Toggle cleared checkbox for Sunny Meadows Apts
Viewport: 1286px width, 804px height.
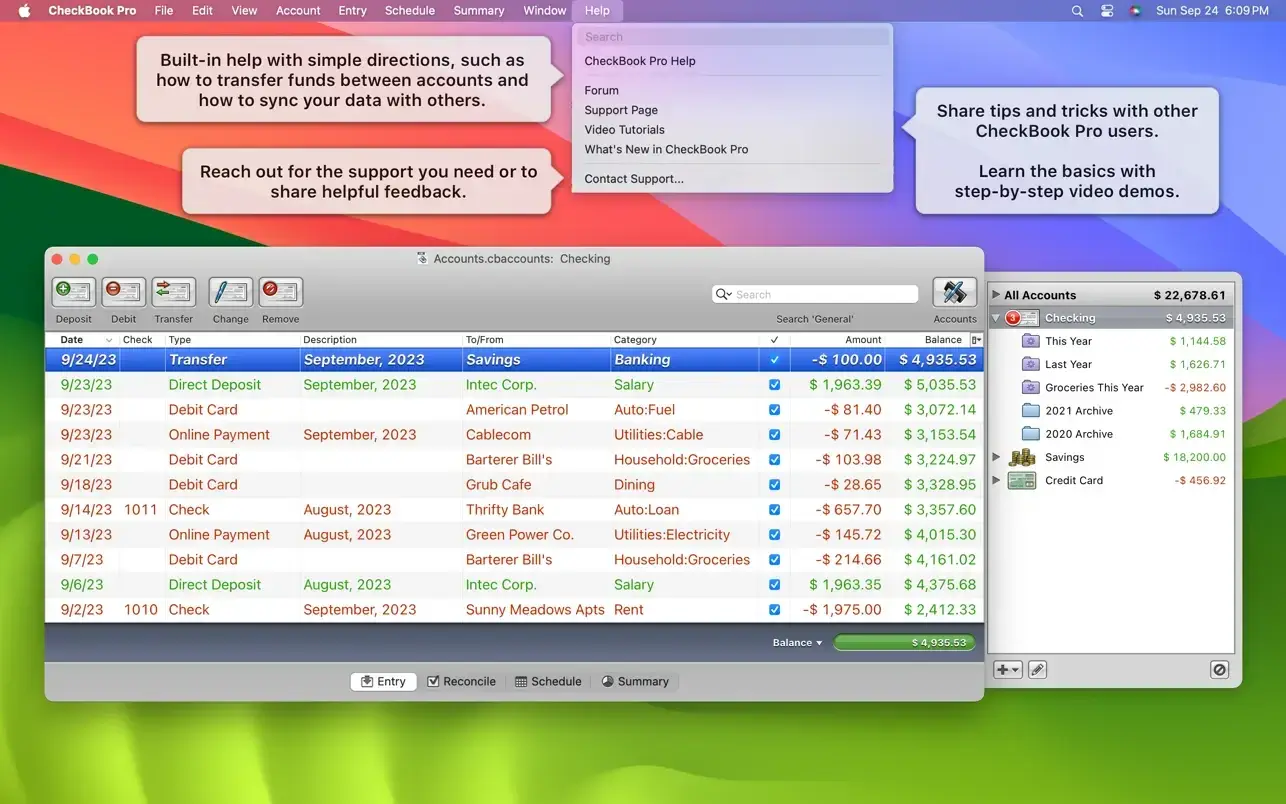coord(774,610)
